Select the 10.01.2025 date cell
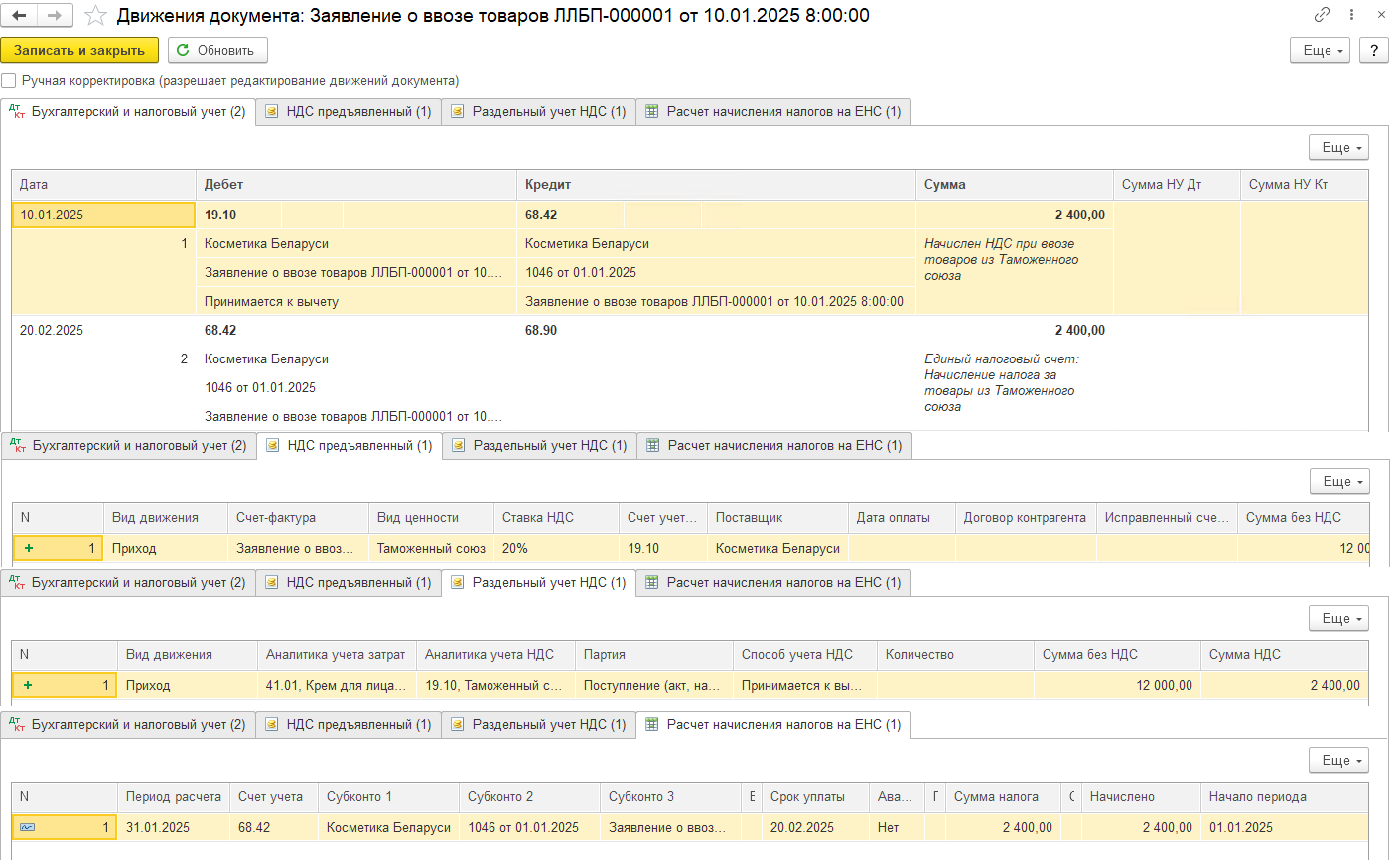This screenshot has height=860, width=1400. 103,215
